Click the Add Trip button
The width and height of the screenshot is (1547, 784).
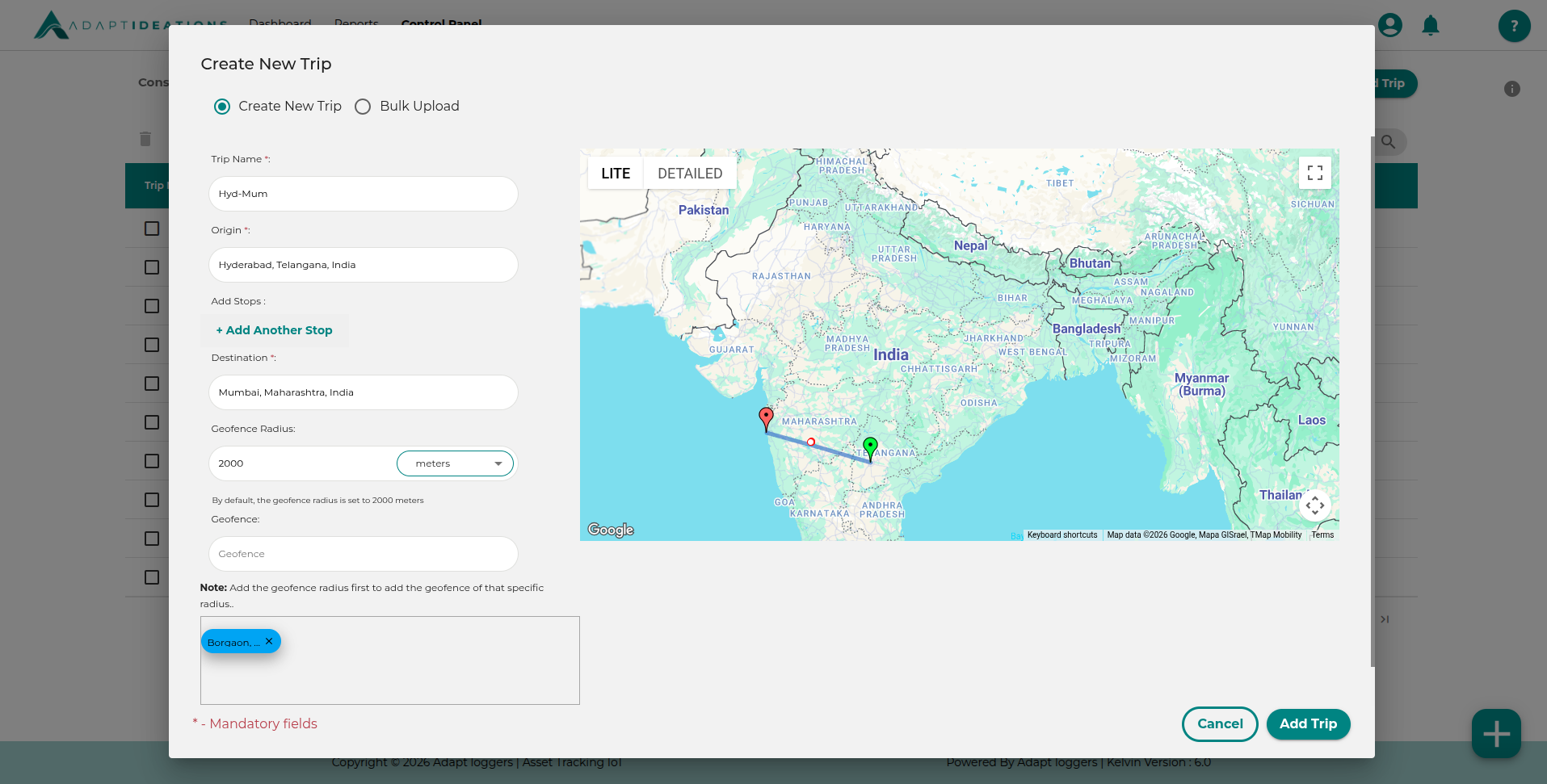[1308, 724]
